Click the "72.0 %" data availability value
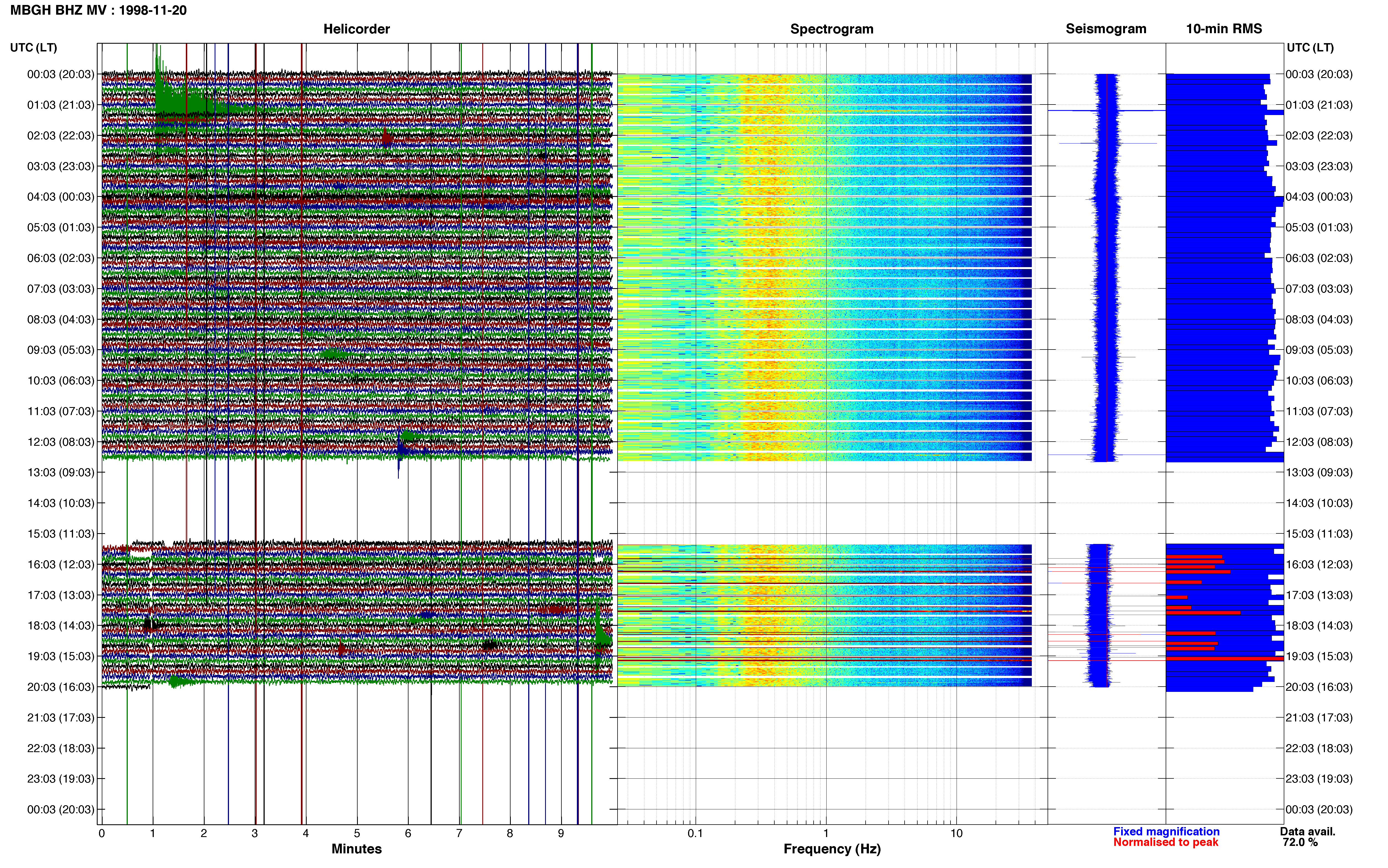1388x868 pixels. click(x=1300, y=842)
